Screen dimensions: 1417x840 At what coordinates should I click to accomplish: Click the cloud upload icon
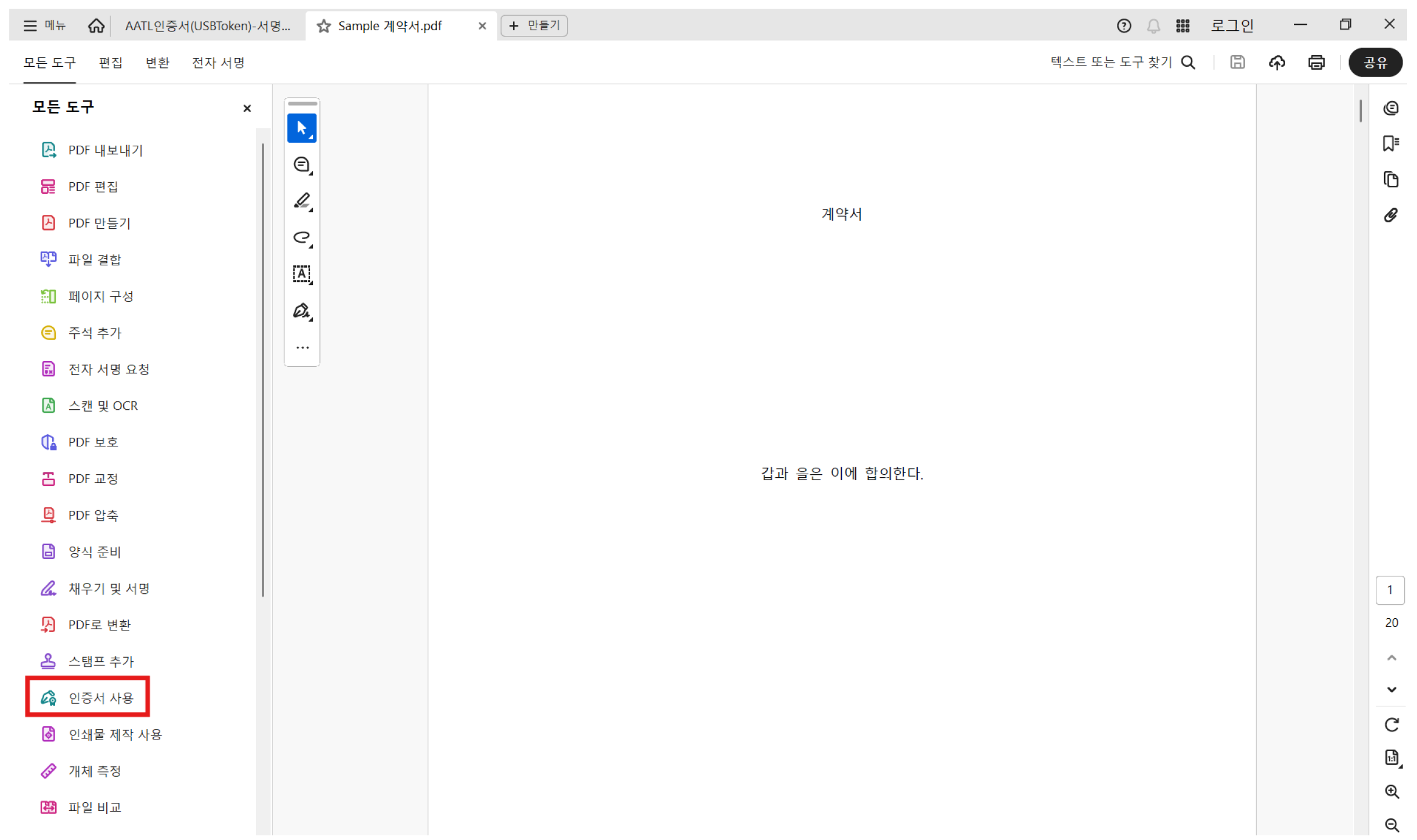coord(1277,63)
